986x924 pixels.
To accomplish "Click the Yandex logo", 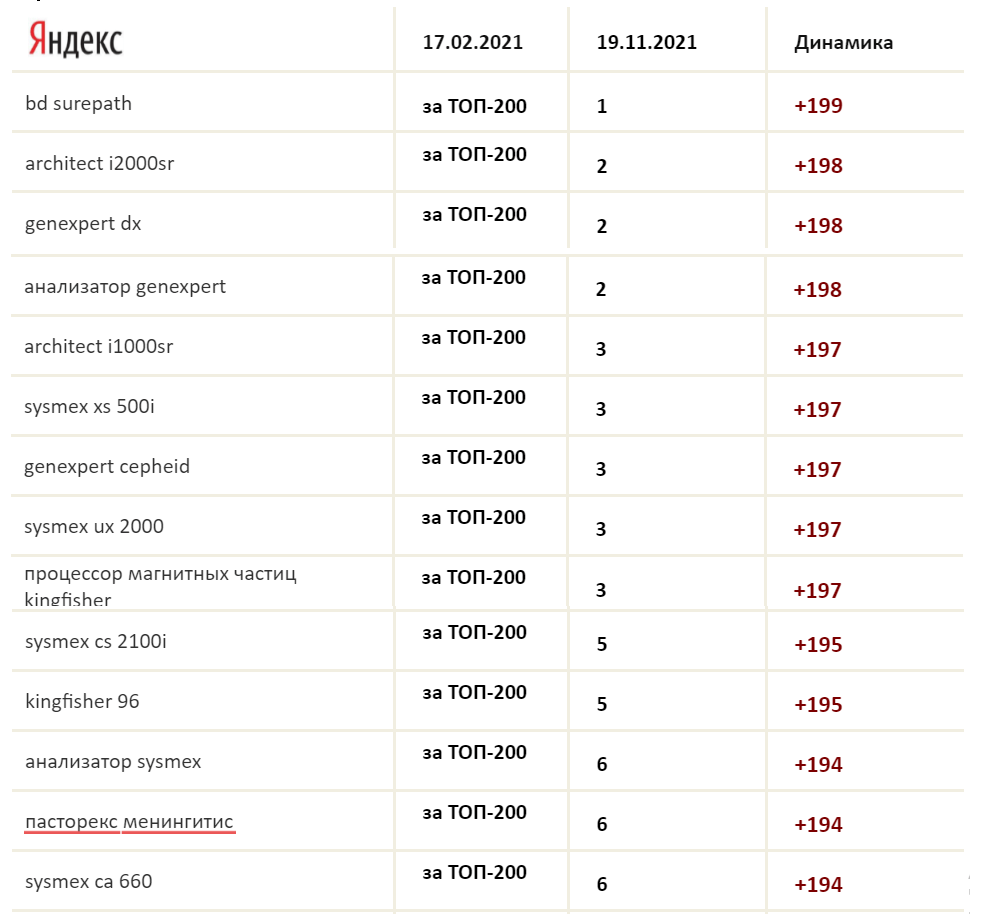I will point(75,40).
